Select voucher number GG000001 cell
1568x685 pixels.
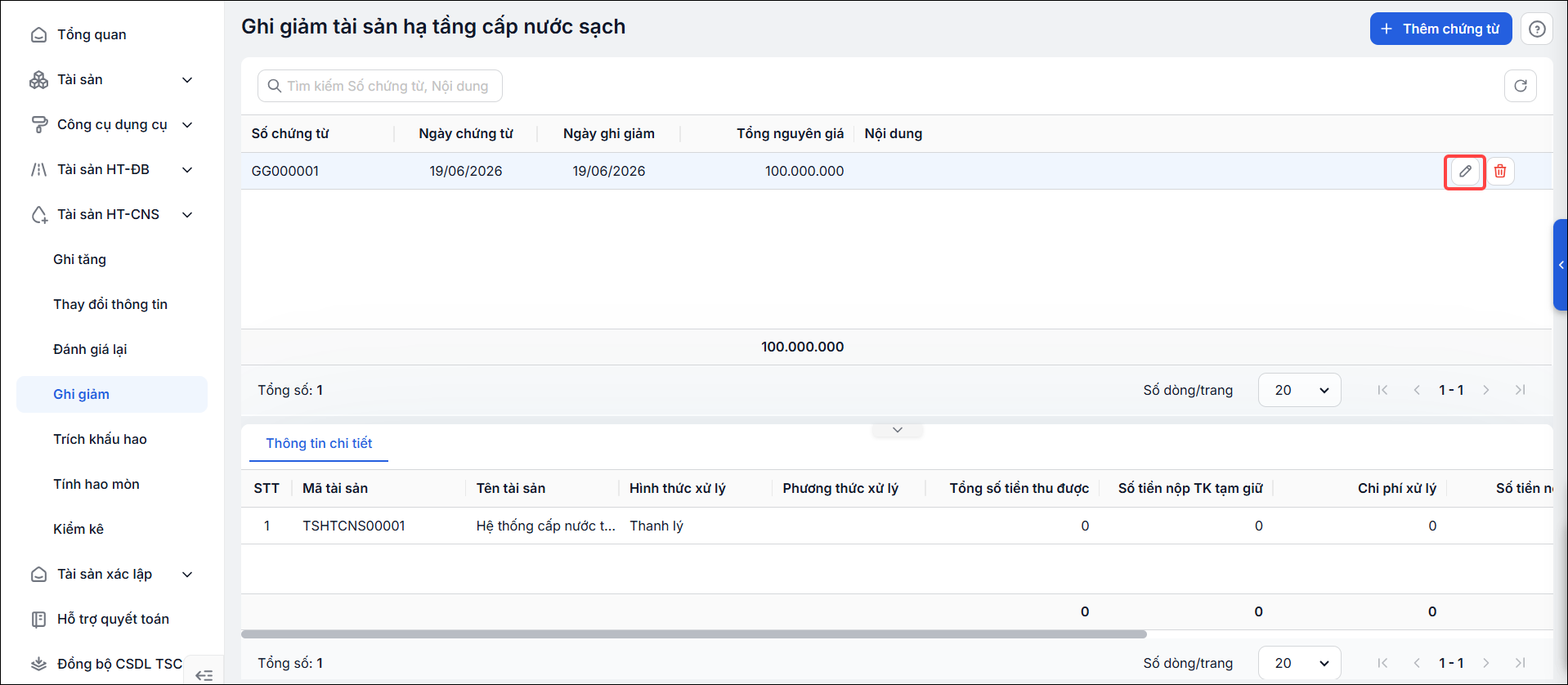pos(285,172)
